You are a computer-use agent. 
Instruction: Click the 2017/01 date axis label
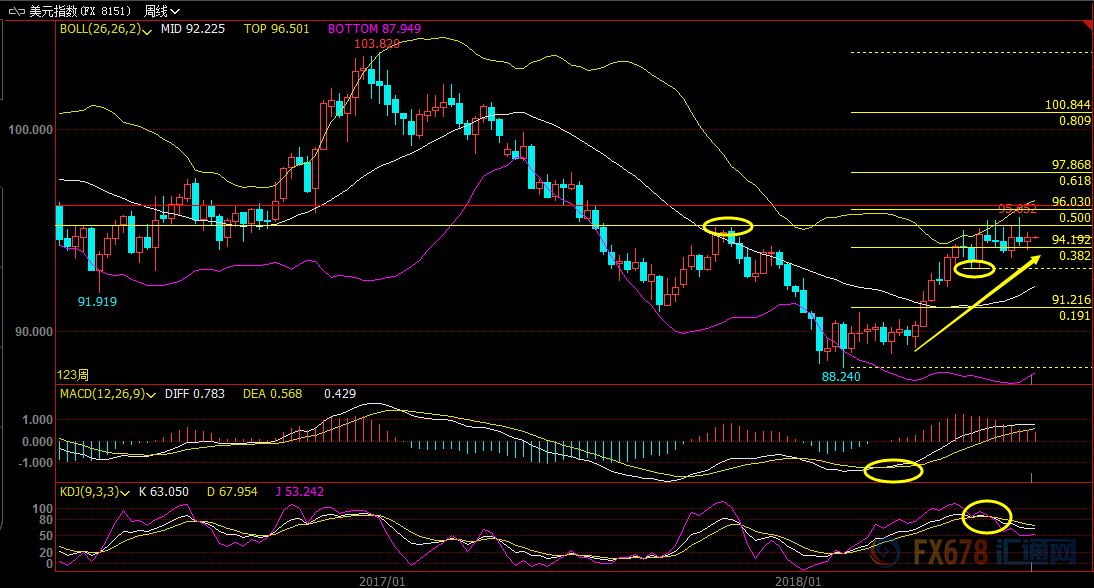(382, 579)
